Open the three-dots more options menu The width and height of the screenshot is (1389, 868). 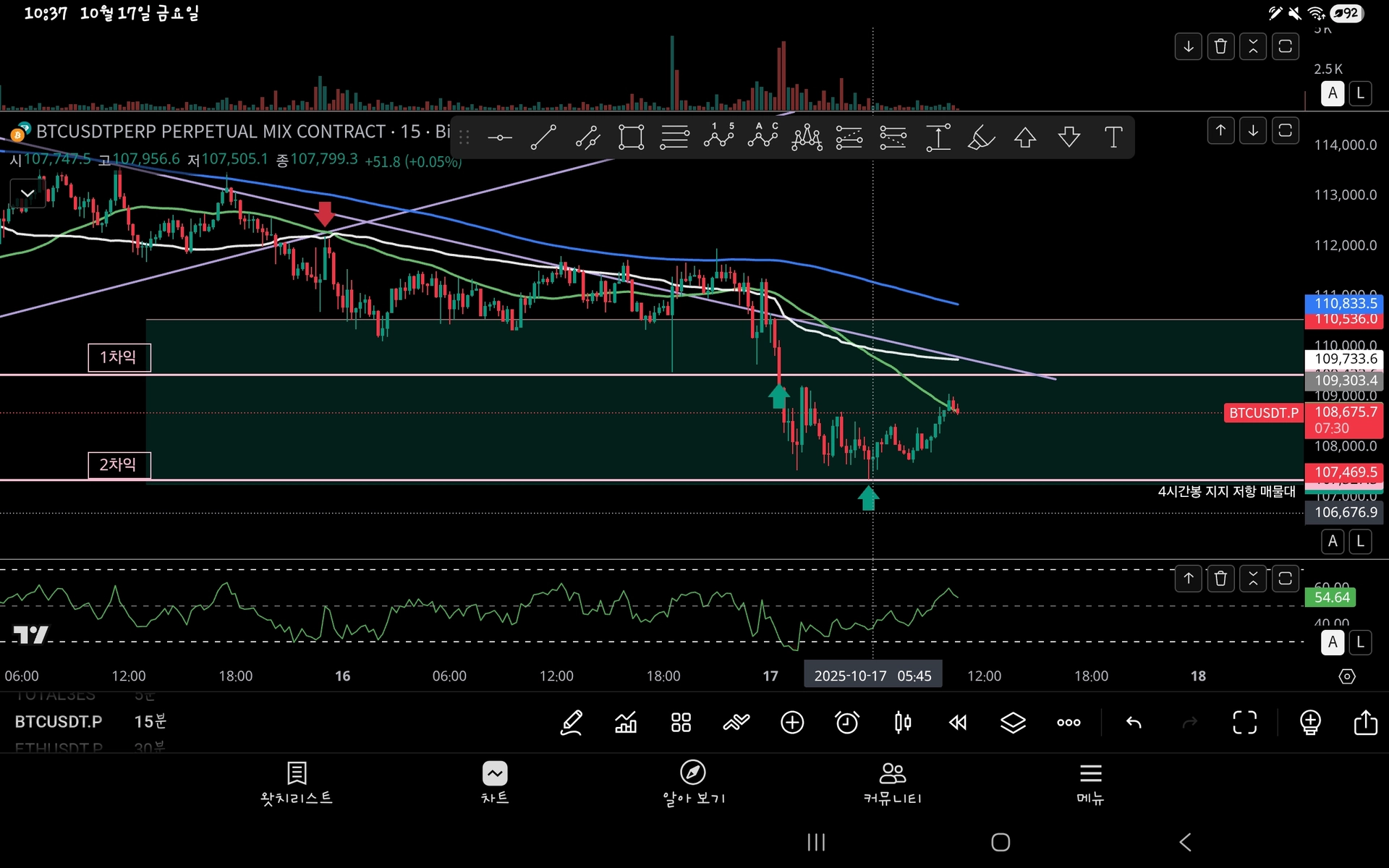[x=1069, y=722]
